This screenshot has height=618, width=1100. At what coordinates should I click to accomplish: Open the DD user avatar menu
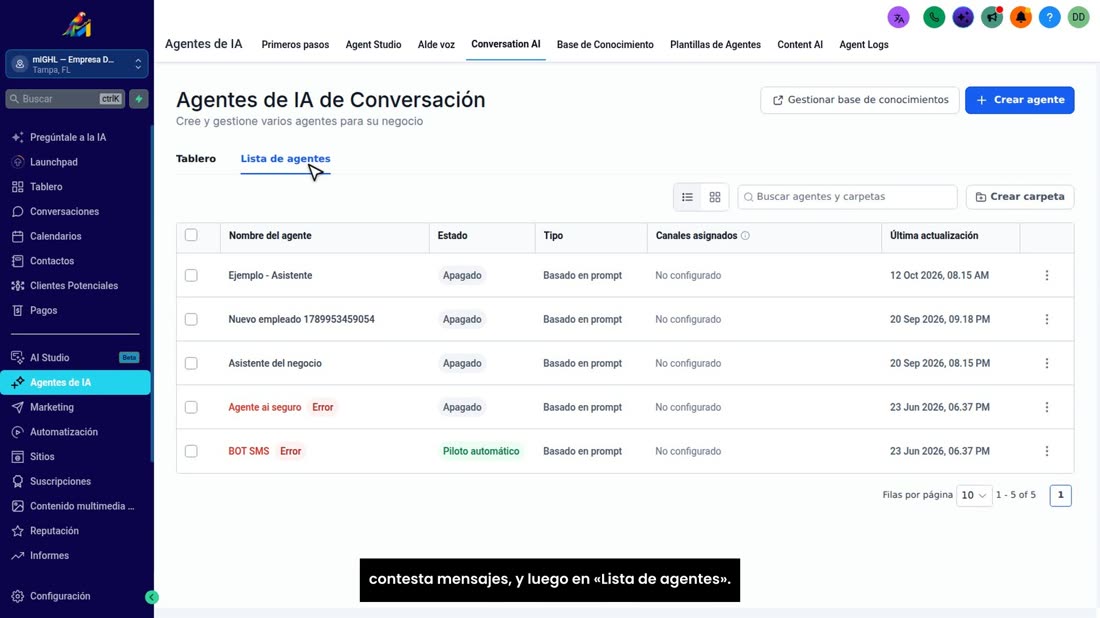click(x=1078, y=18)
